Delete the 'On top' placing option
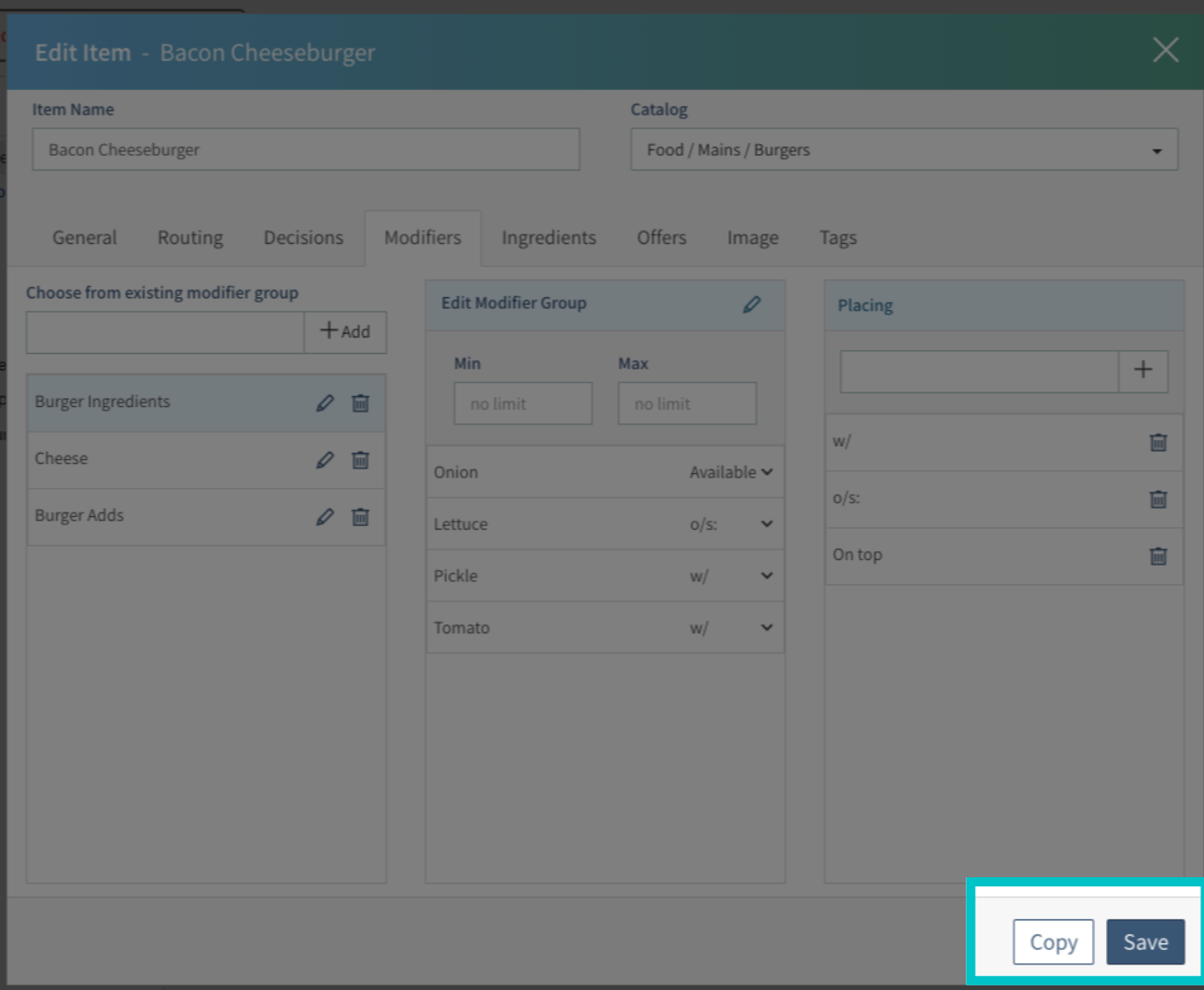 tap(1157, 555)
